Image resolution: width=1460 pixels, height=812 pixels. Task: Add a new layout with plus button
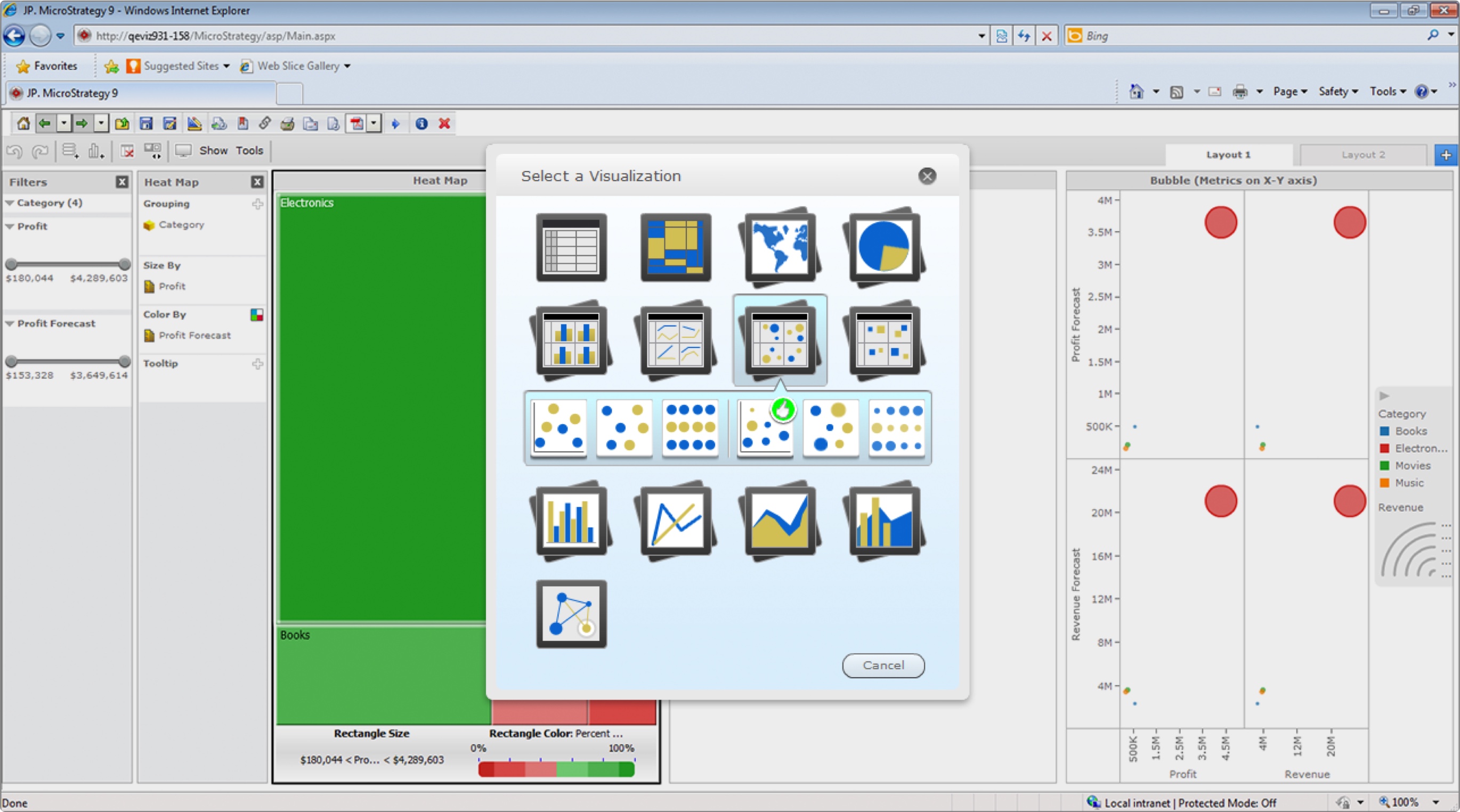1446,155
